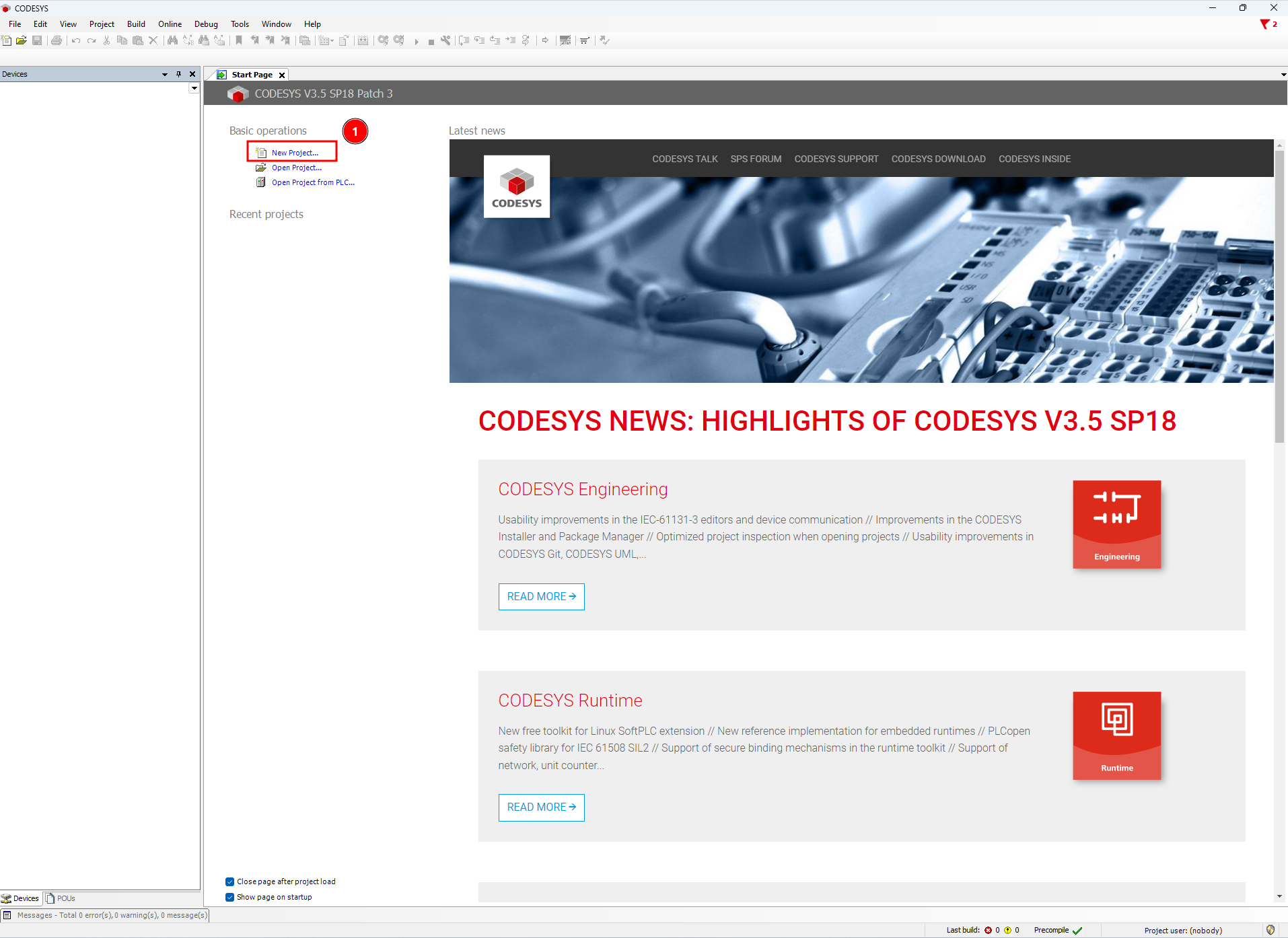Click READ MORE under CODESYS Engineering

click(541, 597)
